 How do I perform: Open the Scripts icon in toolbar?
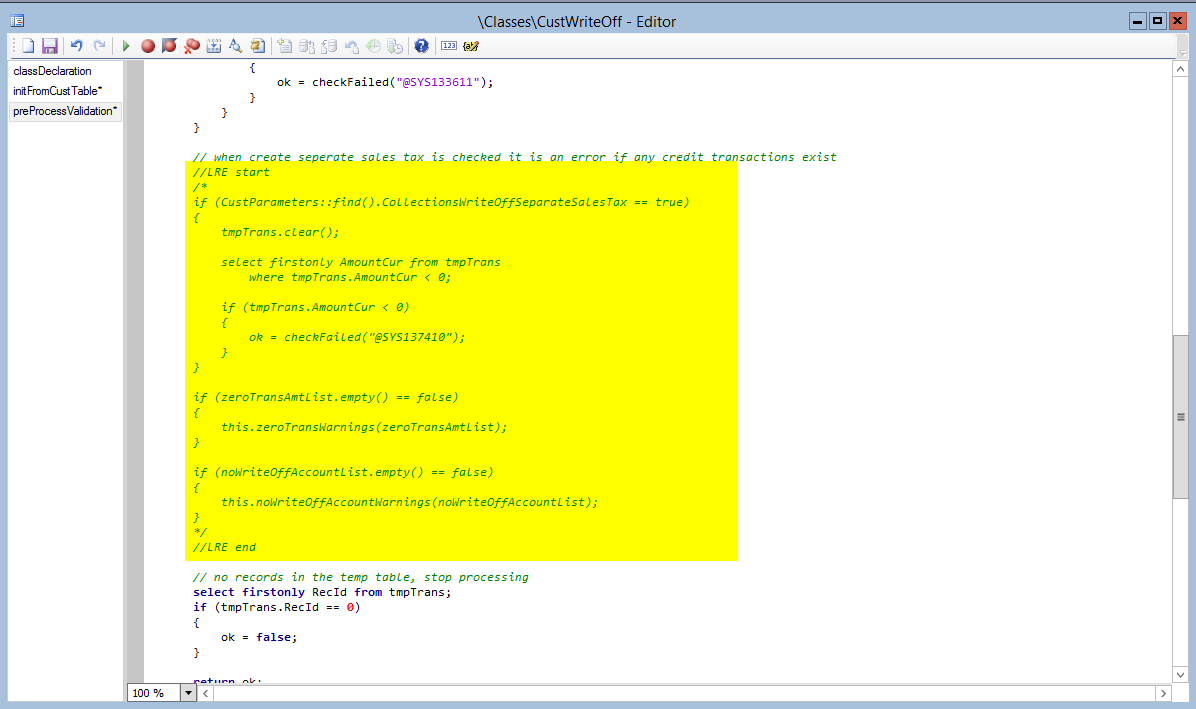pyautogui.click(x=258, y=46)
